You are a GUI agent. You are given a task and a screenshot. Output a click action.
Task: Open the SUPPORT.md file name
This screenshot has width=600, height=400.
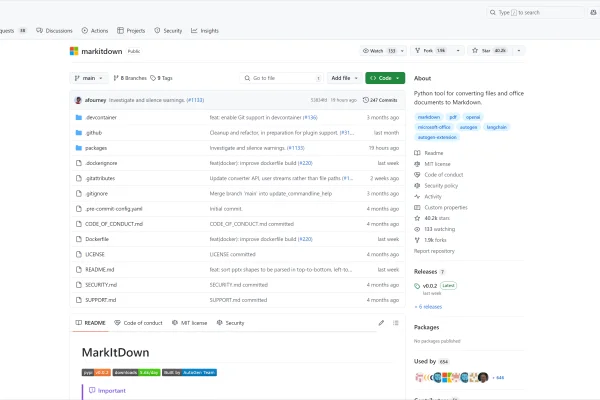(101, 300)
